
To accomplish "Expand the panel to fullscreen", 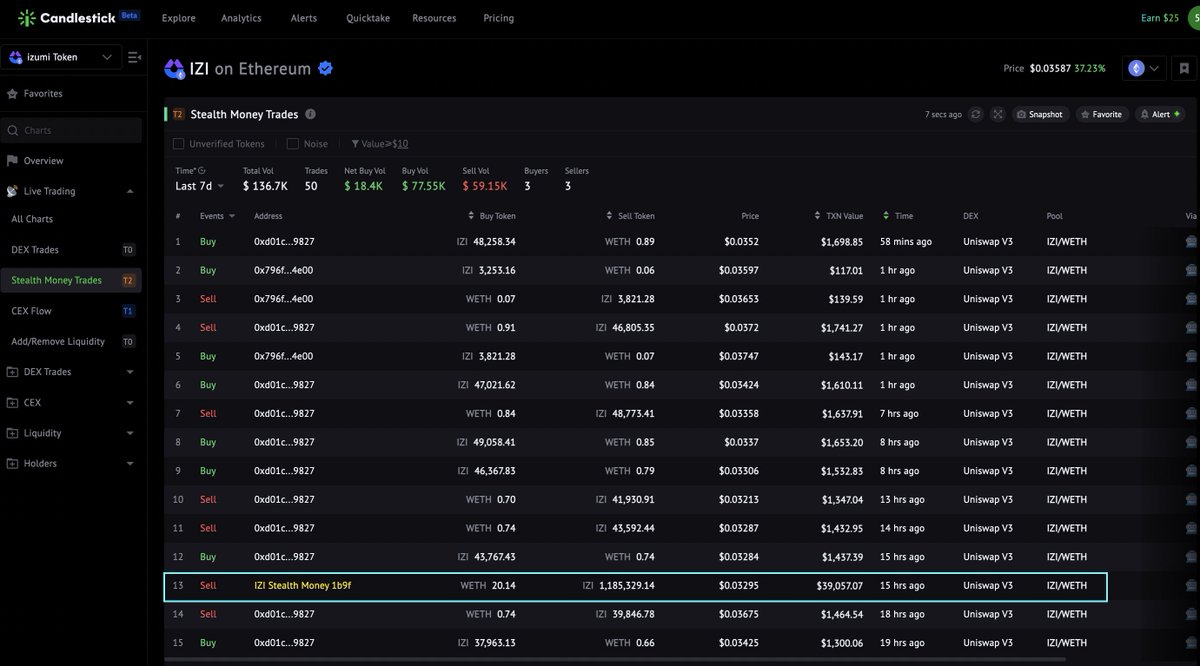I will click(997, 115).
